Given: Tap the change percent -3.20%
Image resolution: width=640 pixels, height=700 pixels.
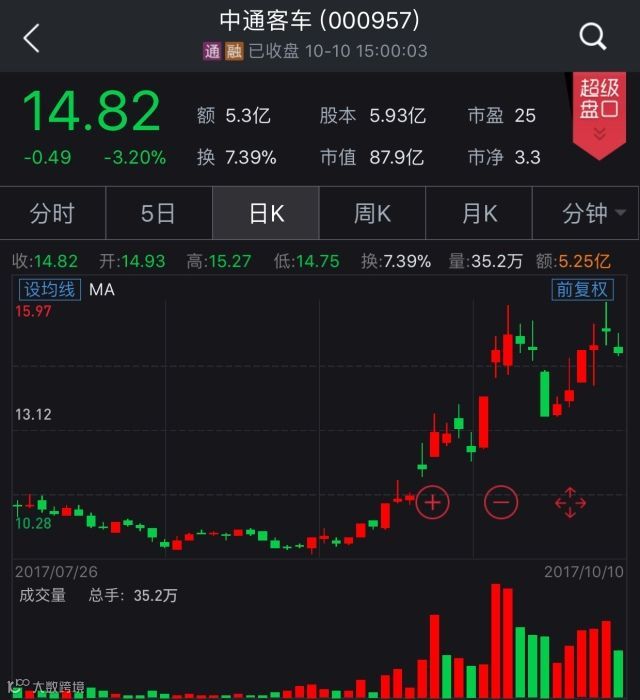Looking at the screenshot, I should [x=135, y=158].
